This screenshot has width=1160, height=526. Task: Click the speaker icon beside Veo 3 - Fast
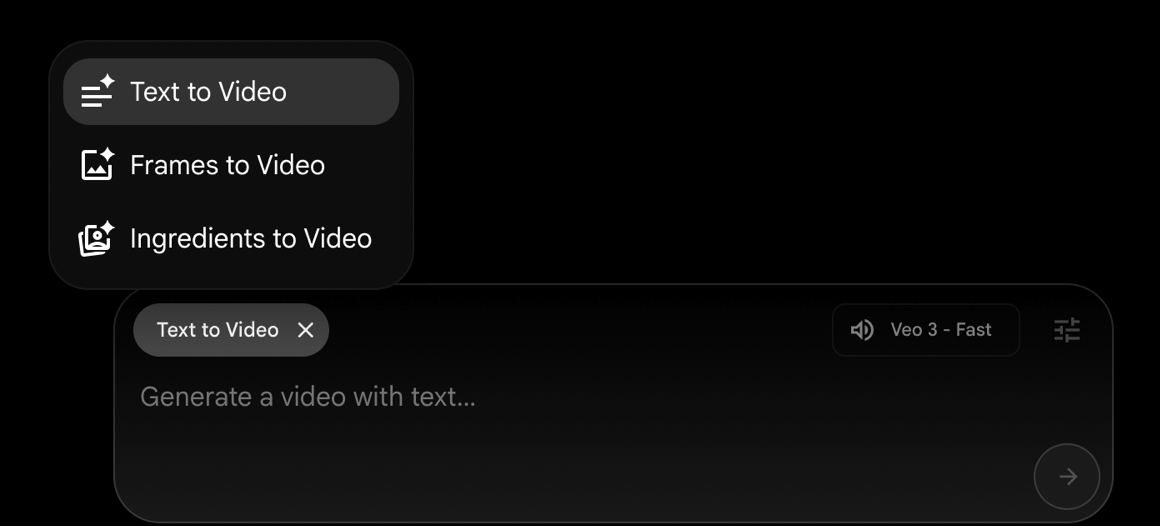point(862,330)
